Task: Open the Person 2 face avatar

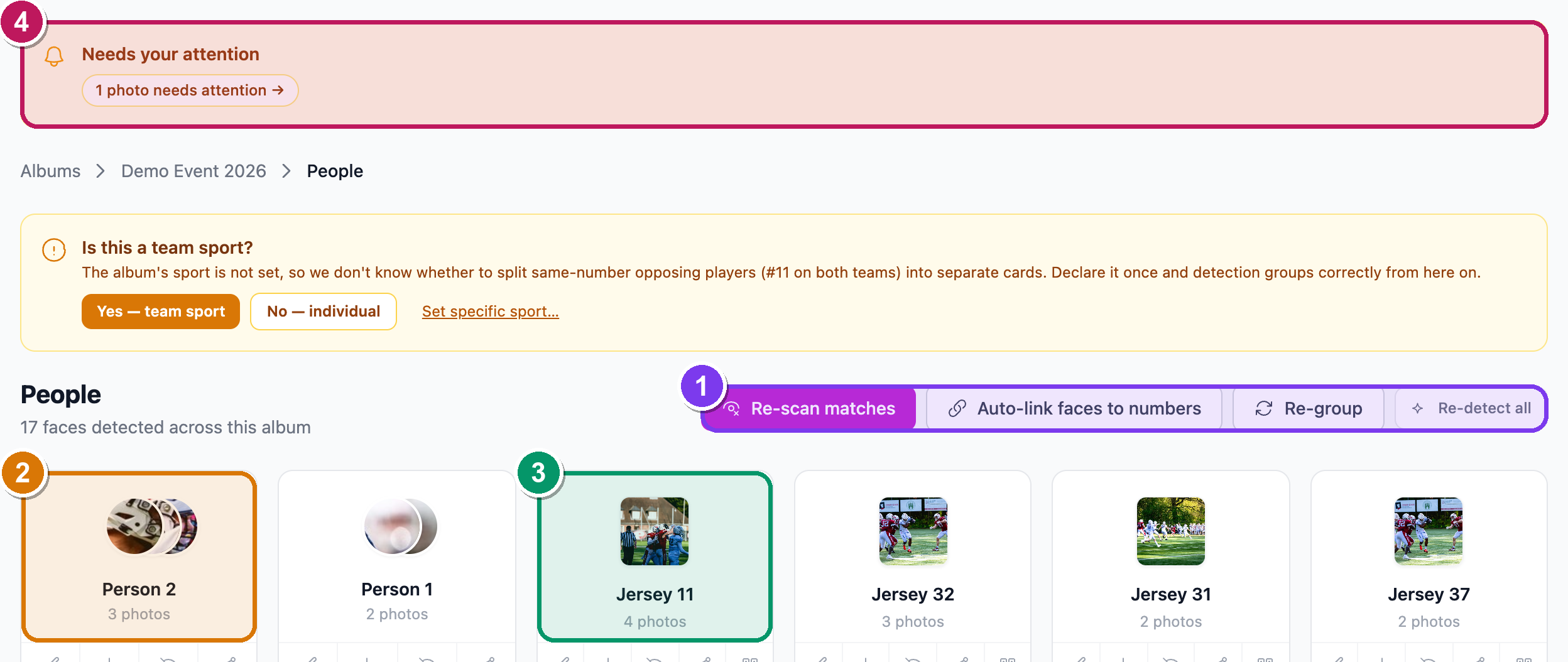Action: (x=152, y=526)
